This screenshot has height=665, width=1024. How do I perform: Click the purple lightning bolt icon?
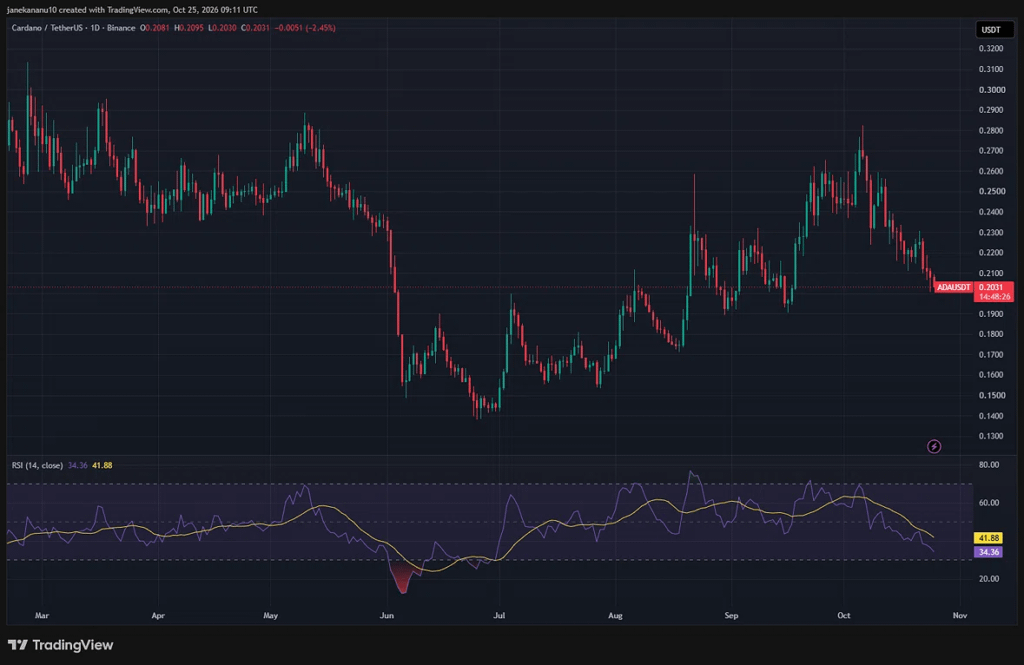click(x=934, y=446)
